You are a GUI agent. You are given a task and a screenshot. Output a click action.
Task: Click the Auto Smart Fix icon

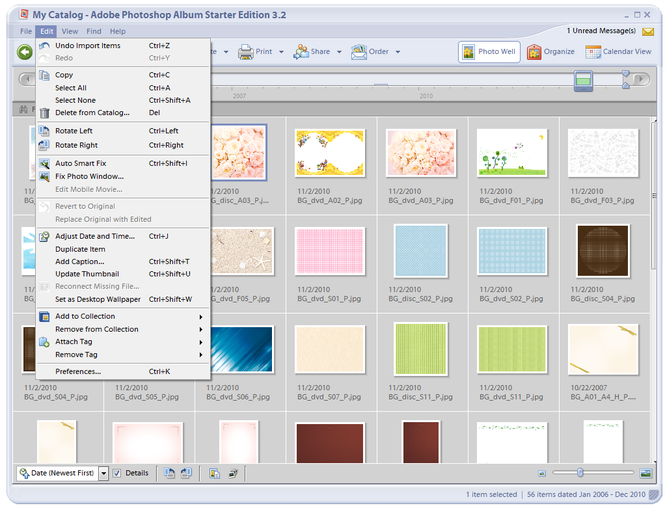[44, 163]
